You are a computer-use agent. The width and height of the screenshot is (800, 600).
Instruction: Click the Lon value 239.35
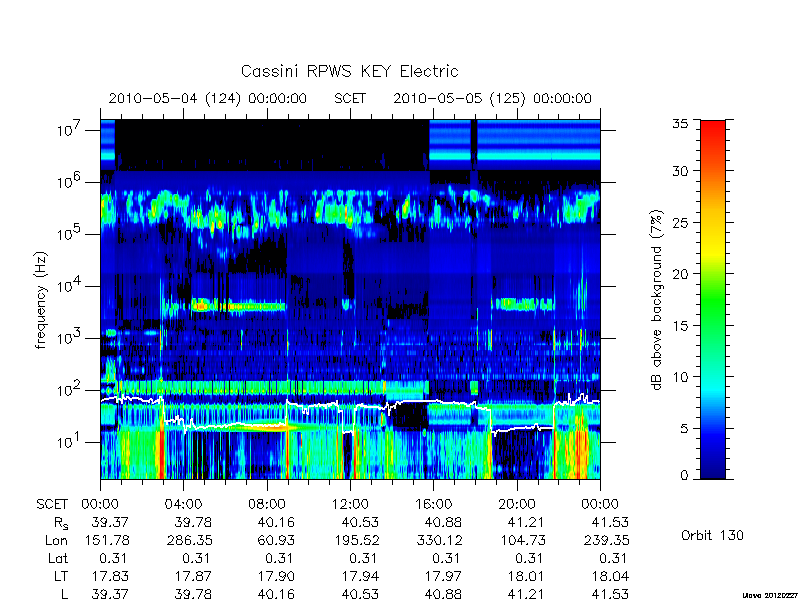(607, 540)
